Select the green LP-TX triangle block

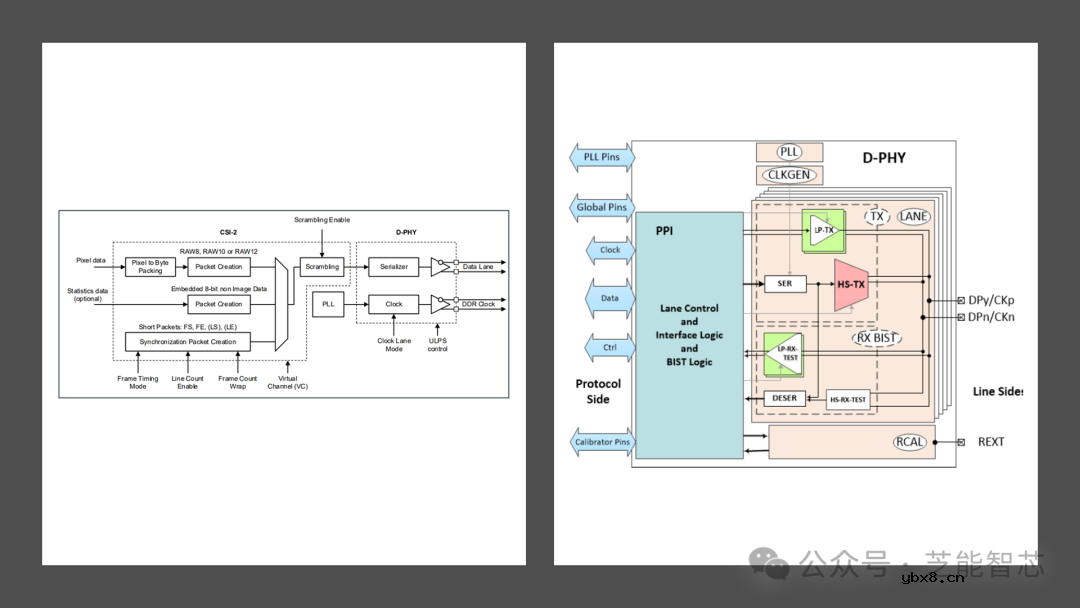[823, 230]
